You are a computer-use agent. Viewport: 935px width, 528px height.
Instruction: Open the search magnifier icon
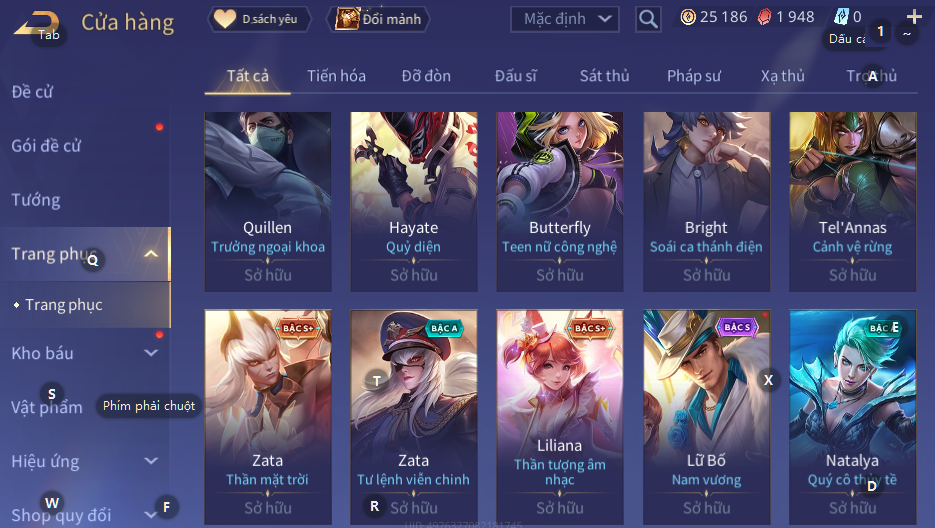[x=648, y=20]
